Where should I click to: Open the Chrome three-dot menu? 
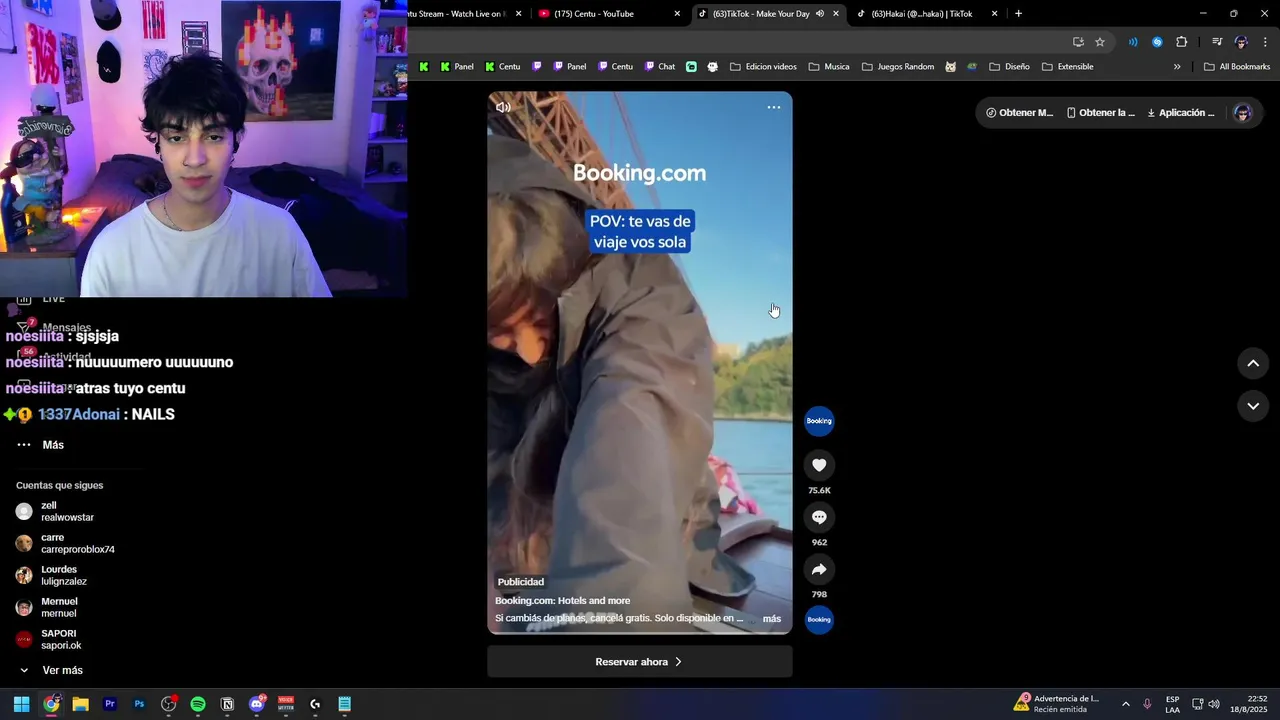1265,42
